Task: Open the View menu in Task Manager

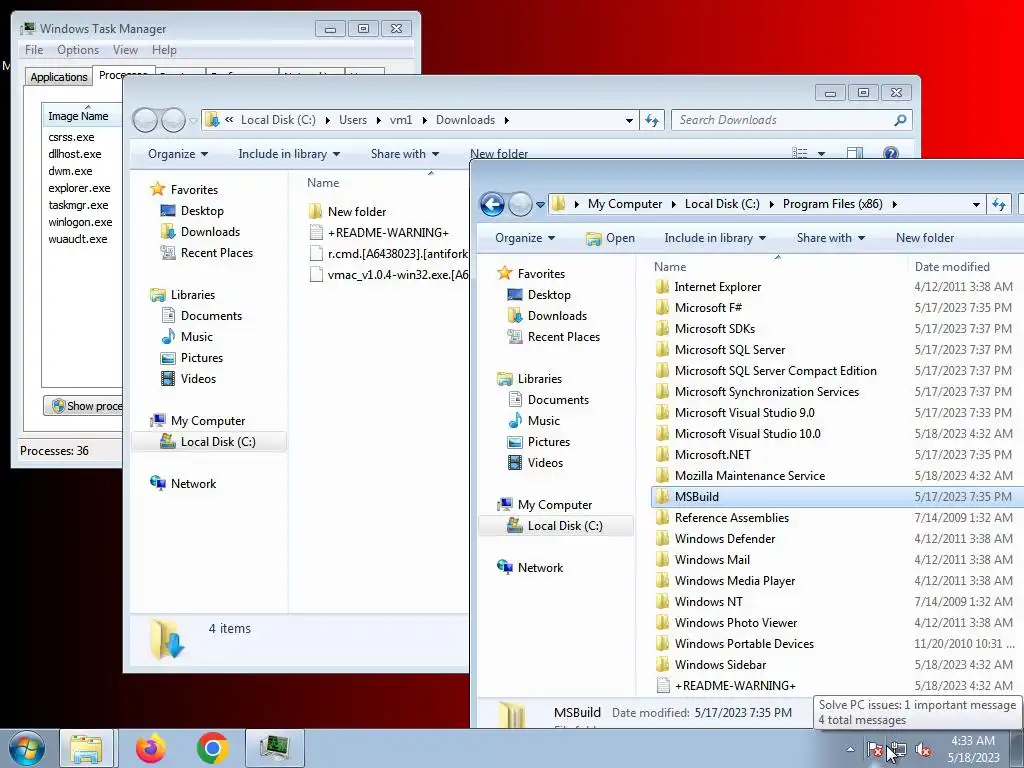Action: pos(125,50)
